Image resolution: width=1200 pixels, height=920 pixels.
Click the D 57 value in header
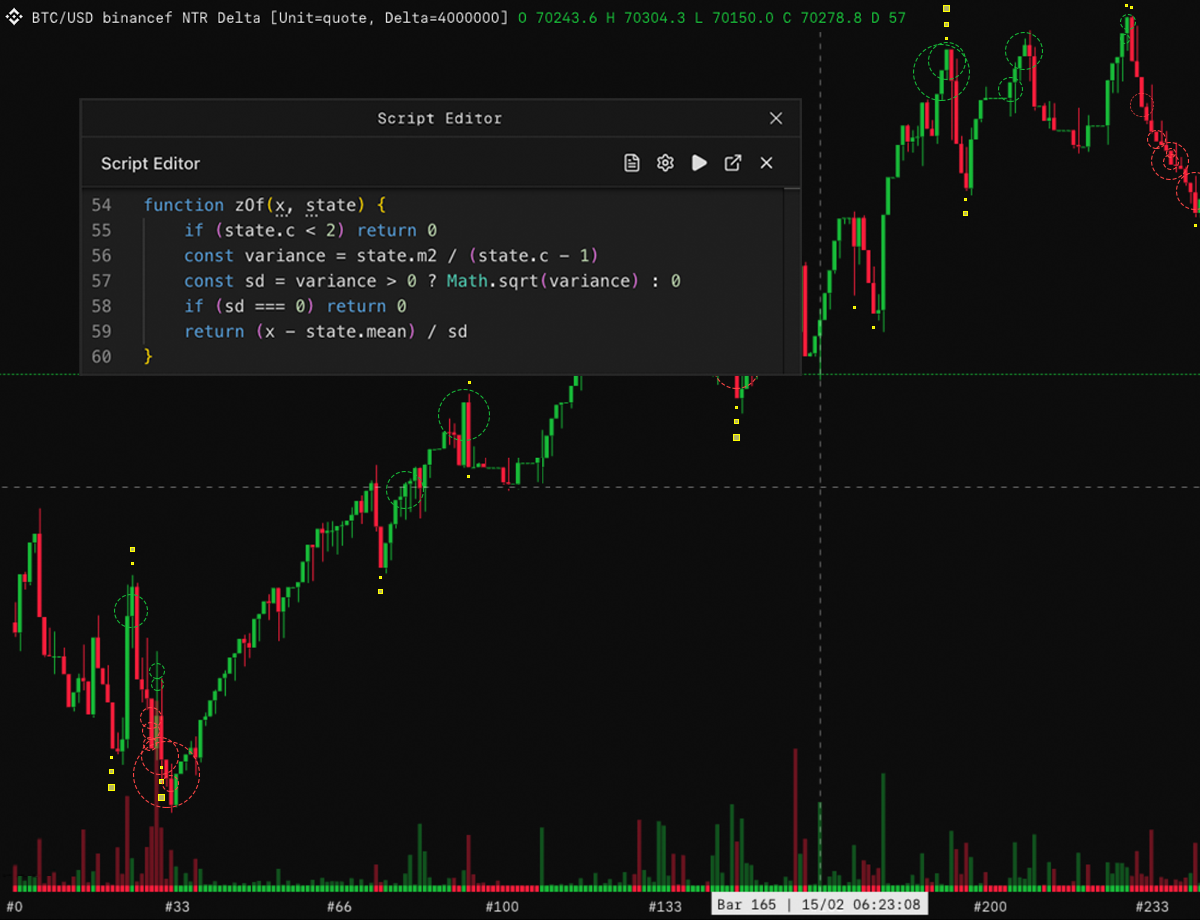click(888, 18)
